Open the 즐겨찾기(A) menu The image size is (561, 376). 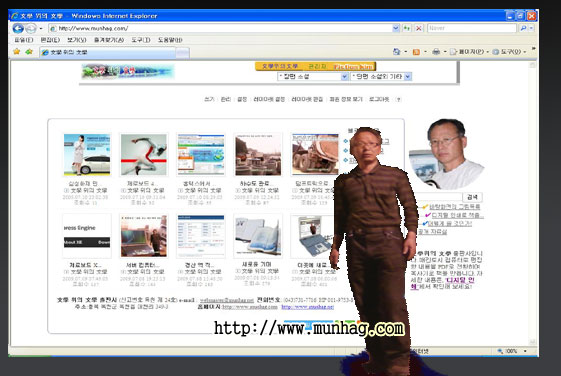tap(109, 40)
